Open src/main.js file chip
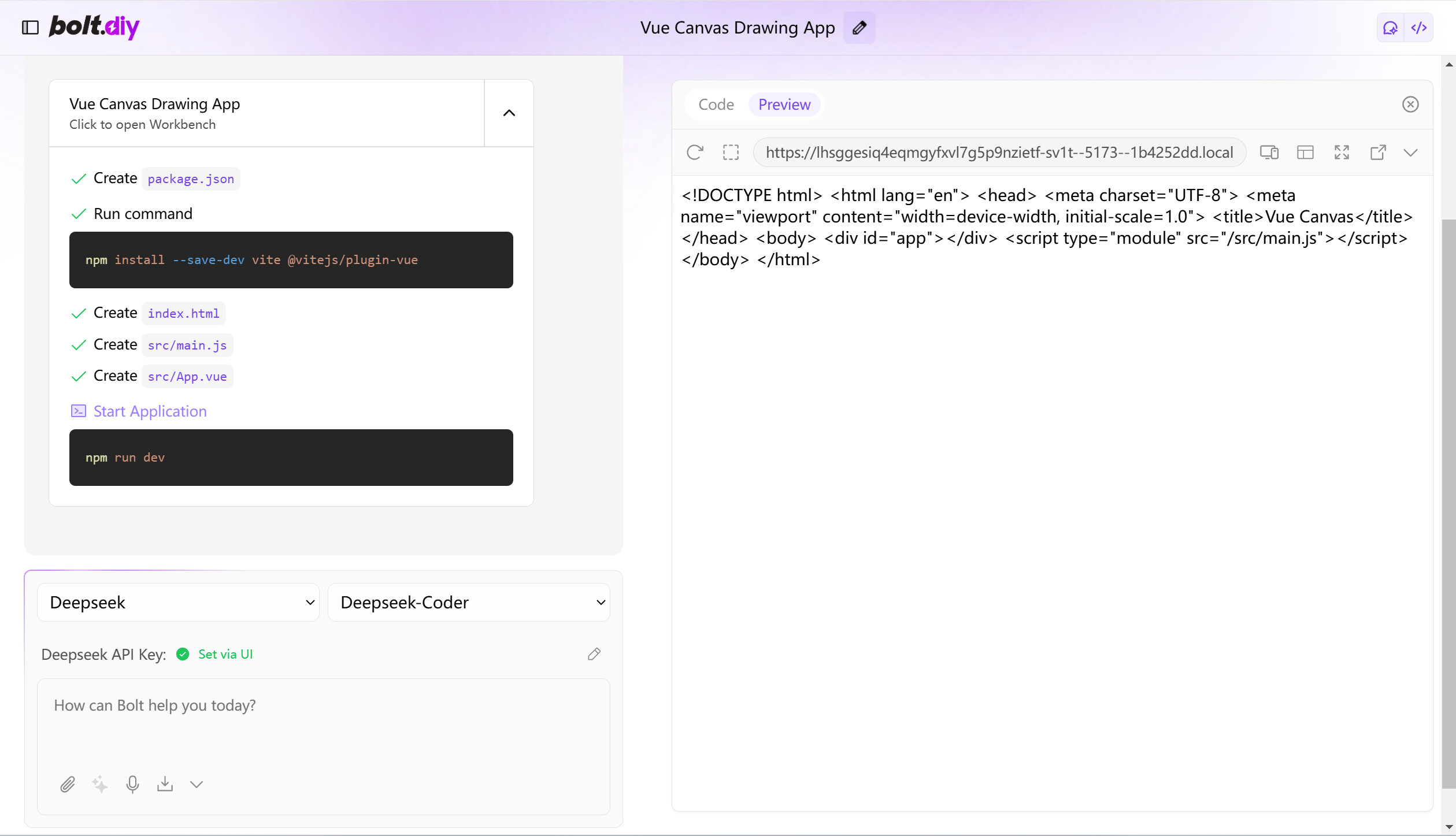The height and width of the screenshot is (836, 1456). pyautogui.click(x=187, y=345)
